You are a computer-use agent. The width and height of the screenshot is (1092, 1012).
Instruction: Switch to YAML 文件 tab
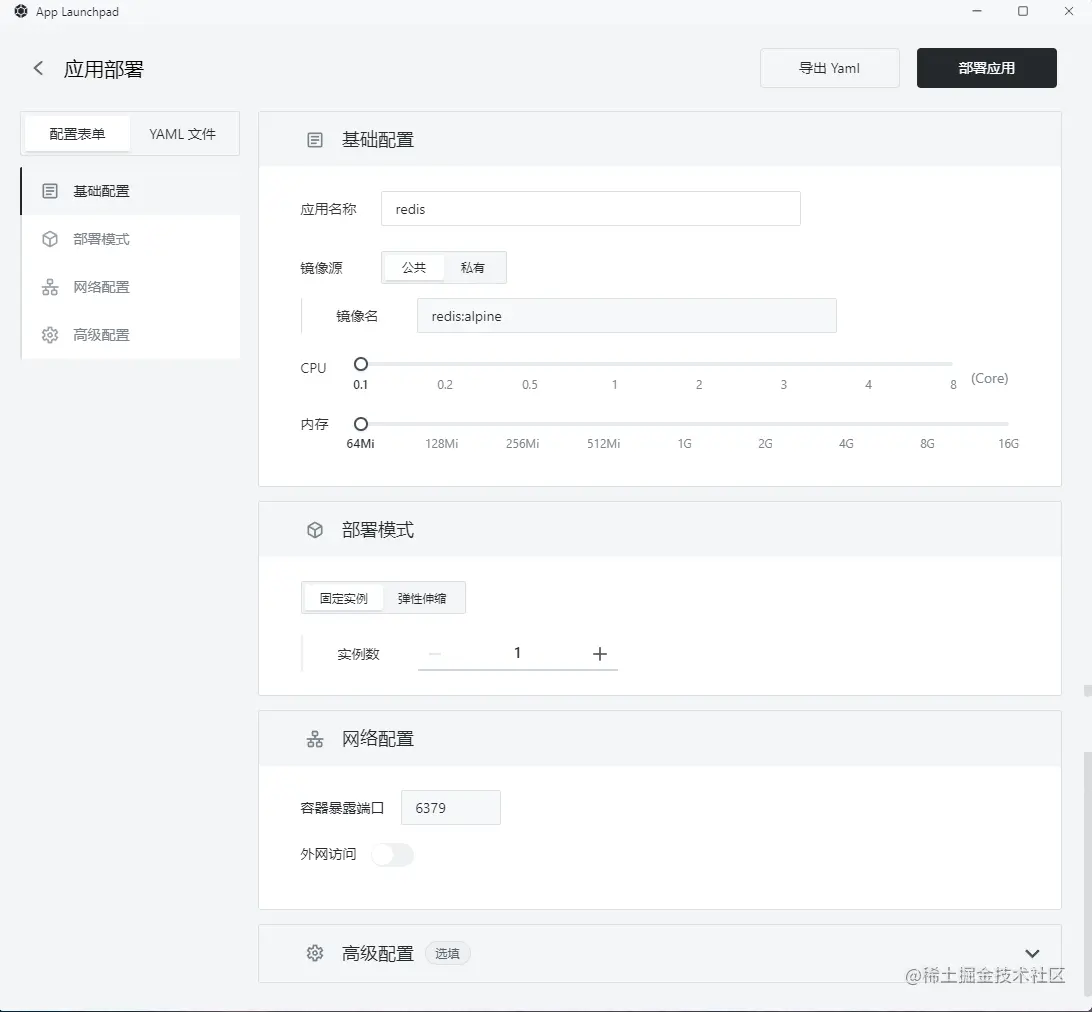pos(182,134)
